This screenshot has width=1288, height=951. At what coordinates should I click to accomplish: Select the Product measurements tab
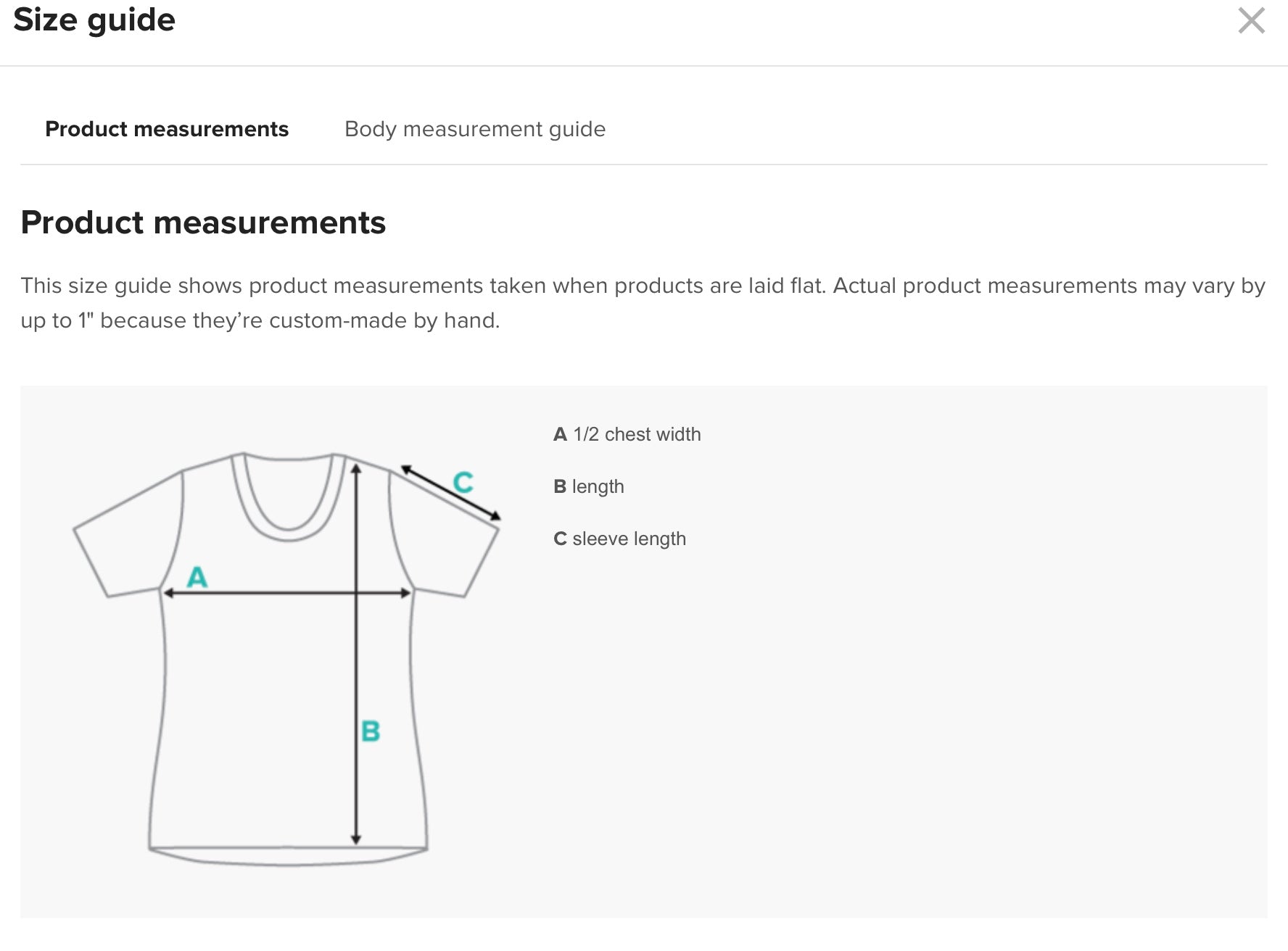(167, 129)
